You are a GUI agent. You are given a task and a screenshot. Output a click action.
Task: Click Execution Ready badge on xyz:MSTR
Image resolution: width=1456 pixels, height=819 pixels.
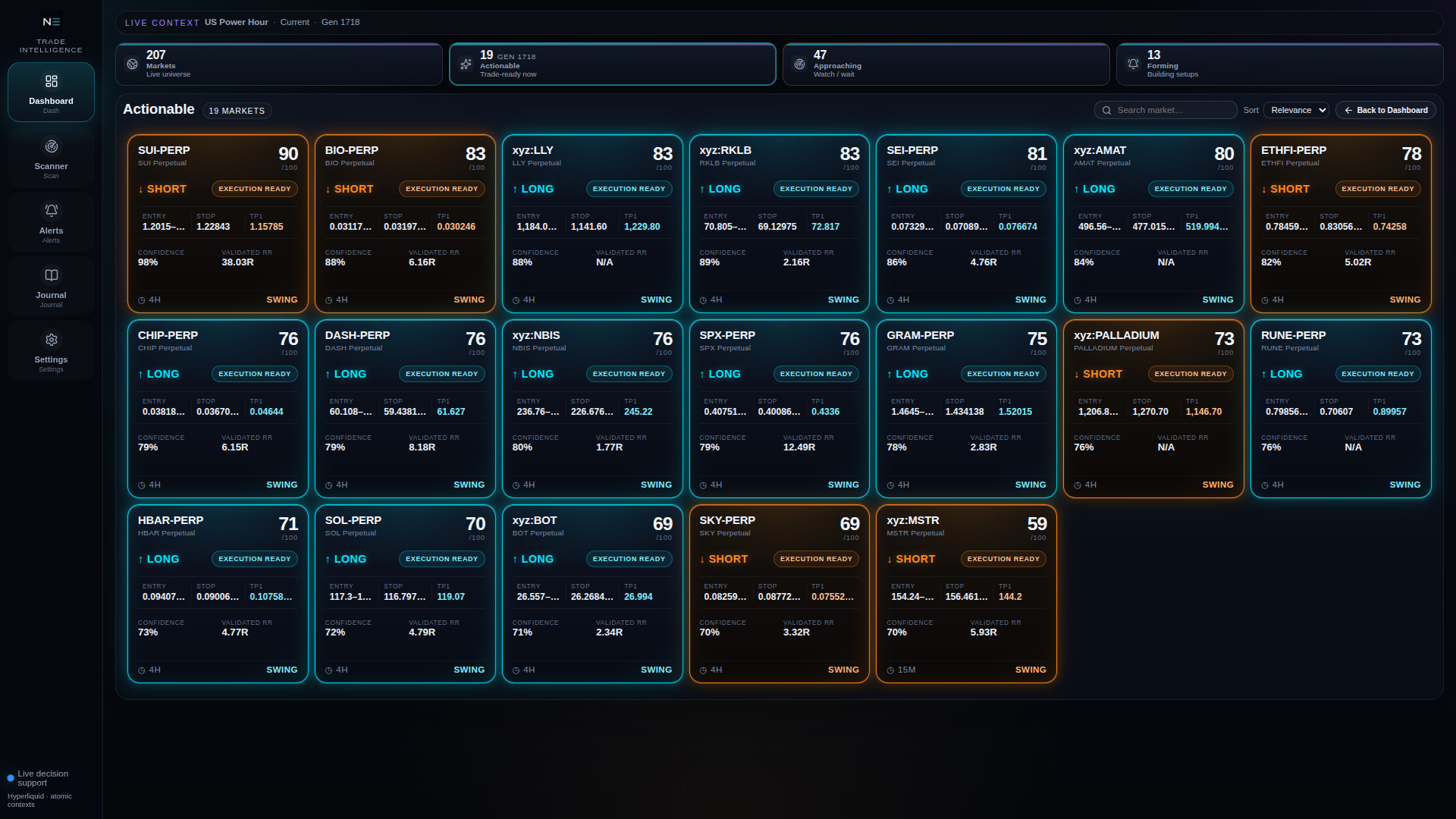tap(1003, 559)
